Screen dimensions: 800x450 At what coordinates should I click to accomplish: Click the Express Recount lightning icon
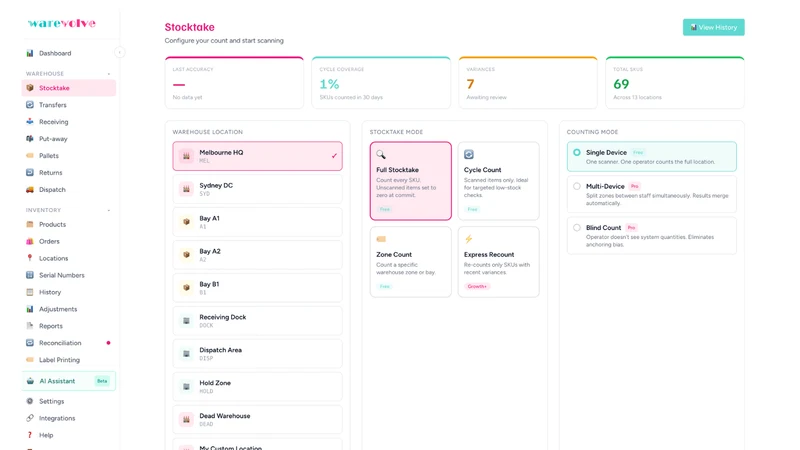pos(468,239)
